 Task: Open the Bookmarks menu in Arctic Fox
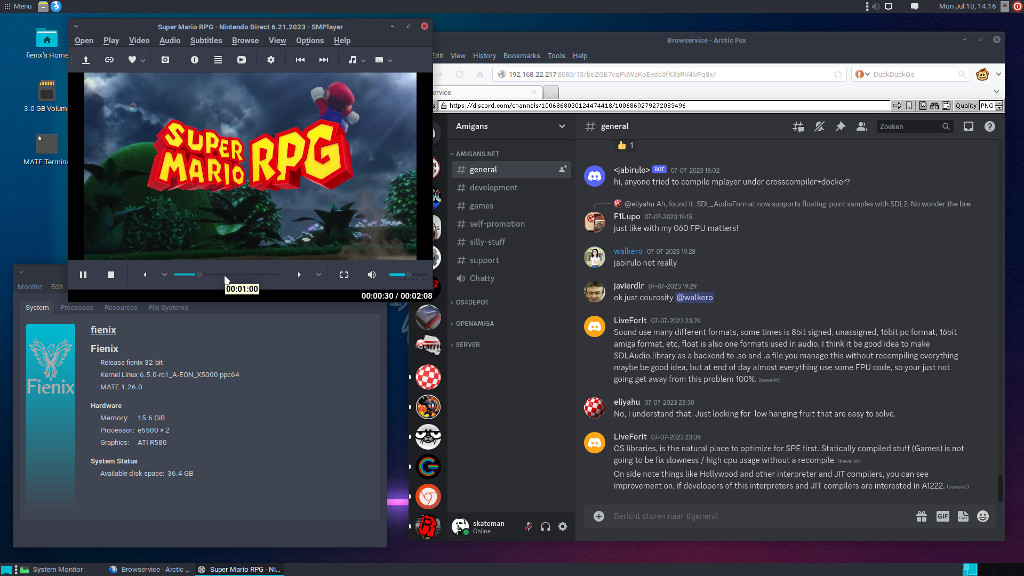pyautogui.click(x=521, y=56)
